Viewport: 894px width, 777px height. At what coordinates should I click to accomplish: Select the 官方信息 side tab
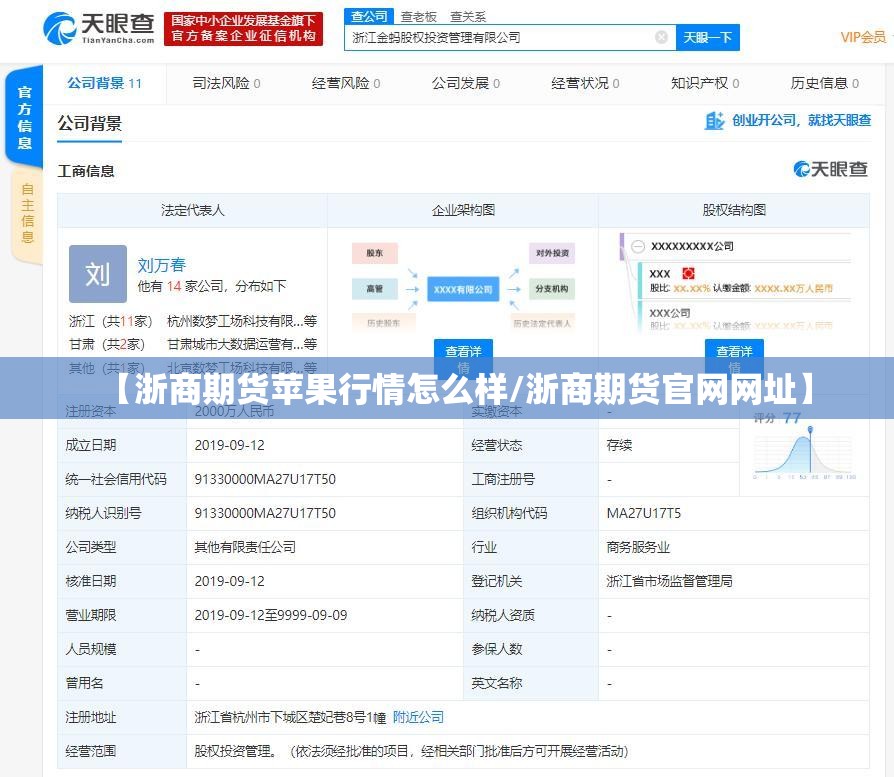point(25,117)
